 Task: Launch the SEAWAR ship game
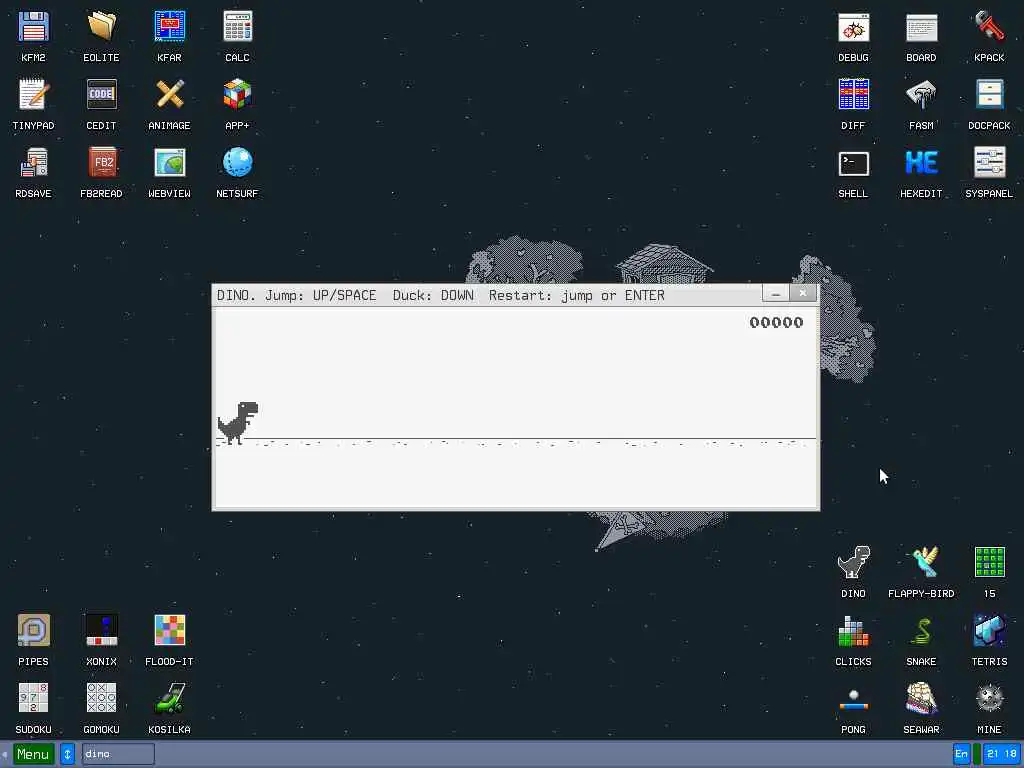921,699
